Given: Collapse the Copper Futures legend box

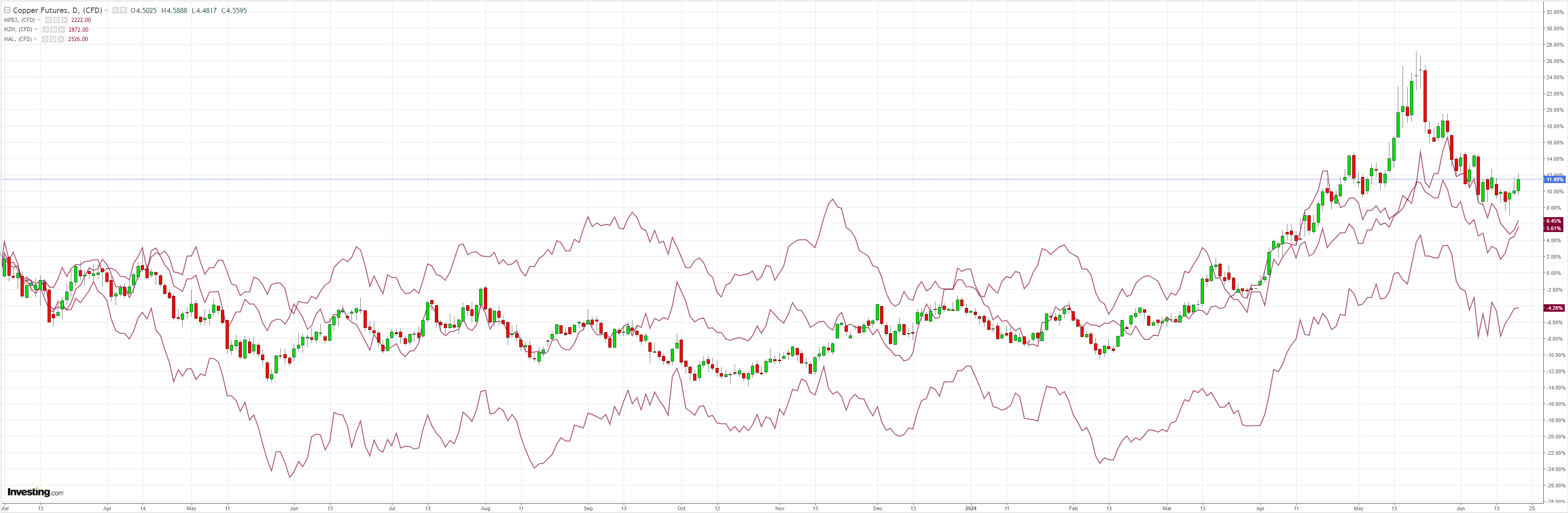Looking at the screenshot, I should coord(7,10).
